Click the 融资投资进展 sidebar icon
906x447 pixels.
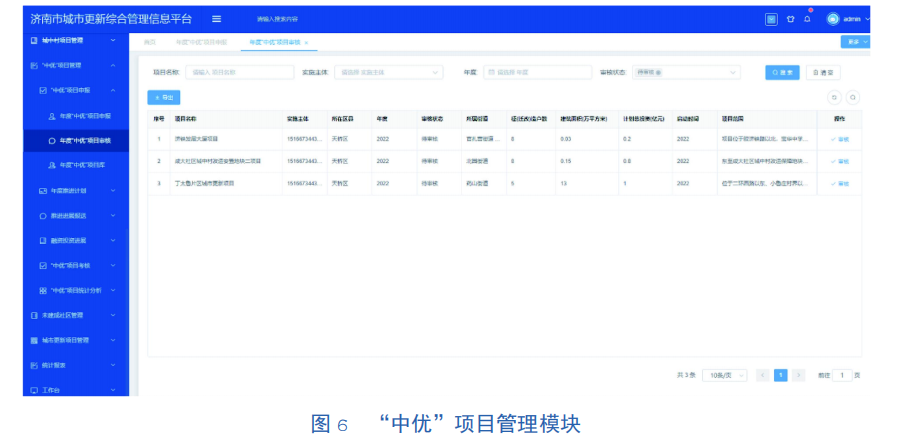click(43, 241)
